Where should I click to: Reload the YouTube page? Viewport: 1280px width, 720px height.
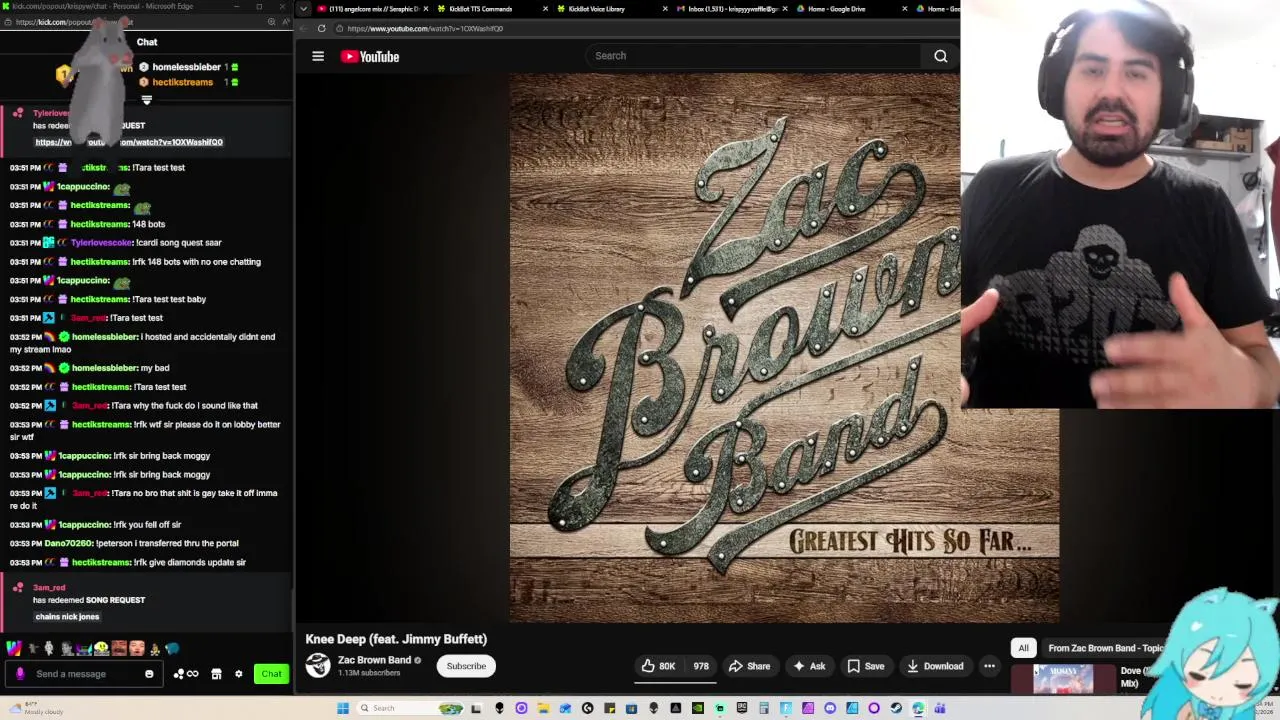[x=321, y=28]
